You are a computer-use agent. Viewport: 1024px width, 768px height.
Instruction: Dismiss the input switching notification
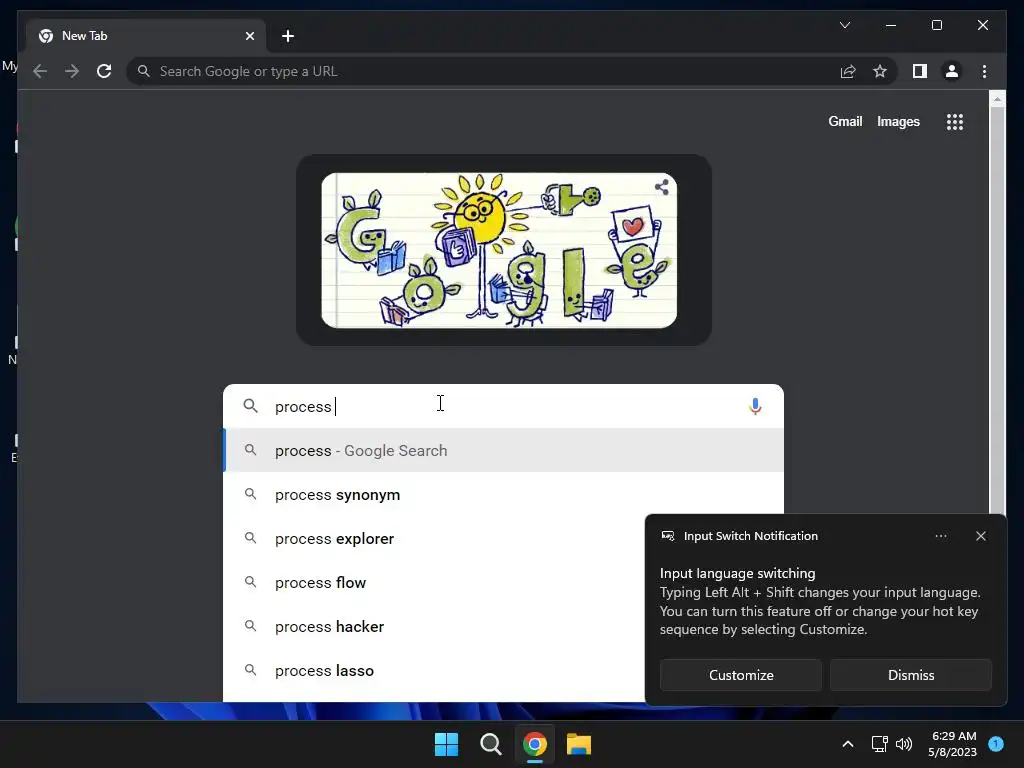910,675
